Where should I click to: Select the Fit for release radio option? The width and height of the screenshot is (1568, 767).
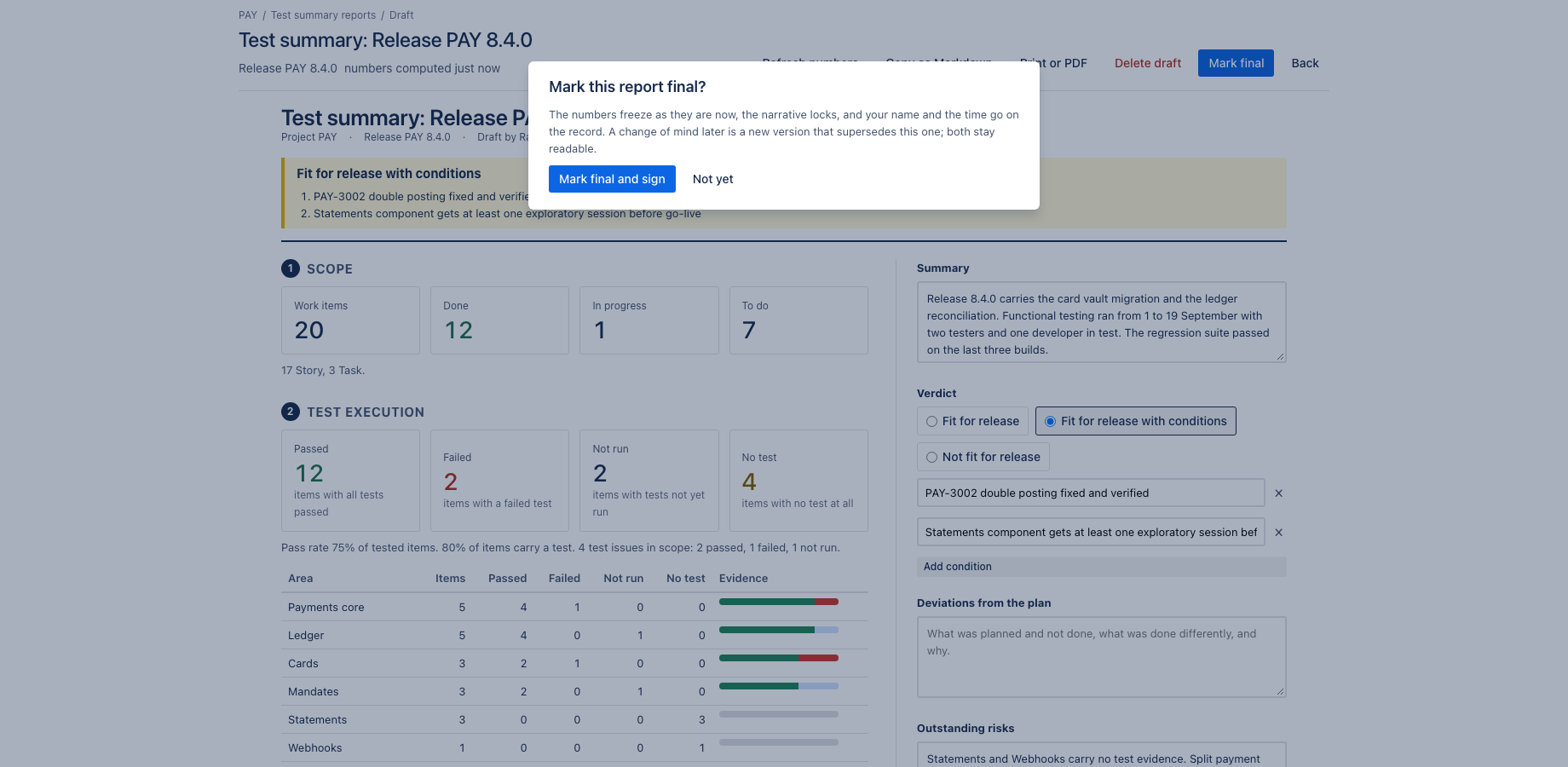click(972, 421)
